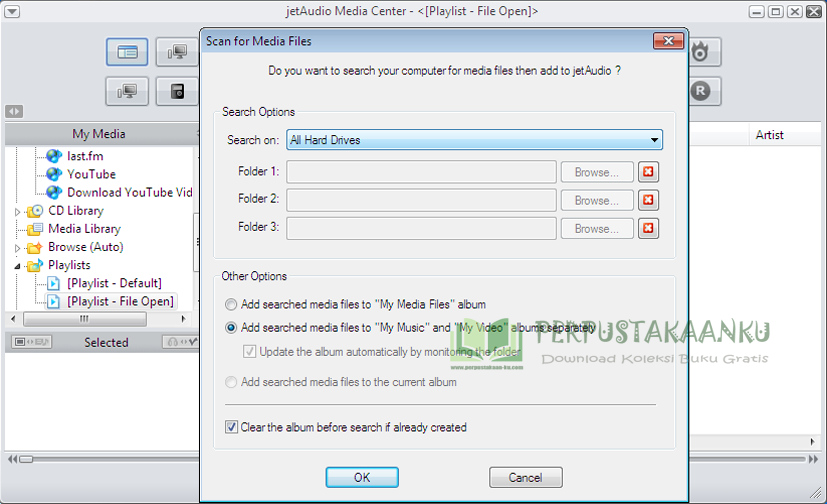827x504 pixels.
Task: Select last.fm in My Media tree
Action: (x=85, y=156)
